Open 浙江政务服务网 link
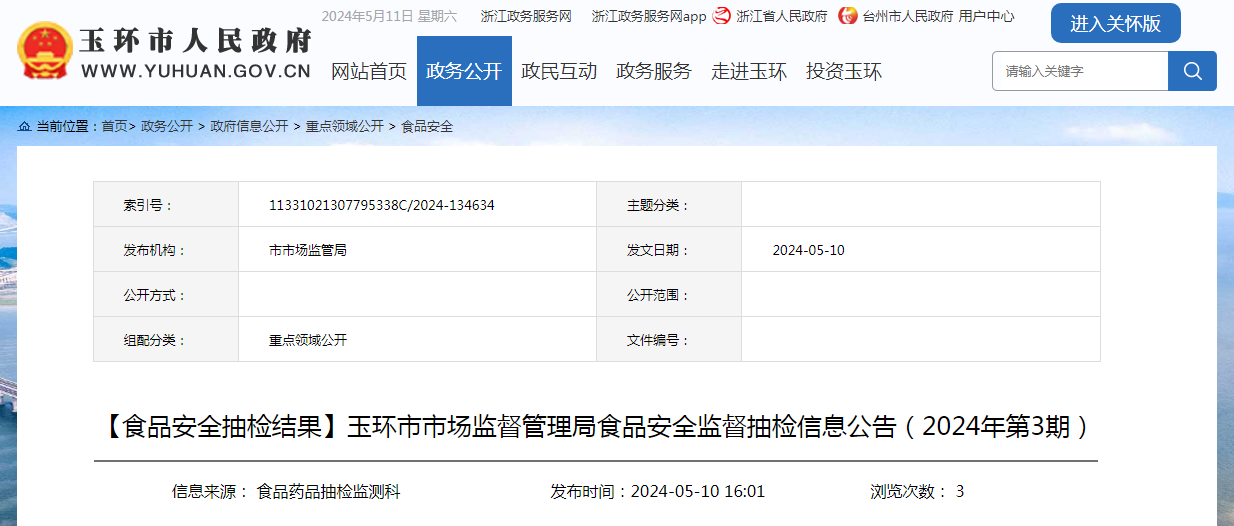This screenshot has width=1234, height=526. [526, 16]
